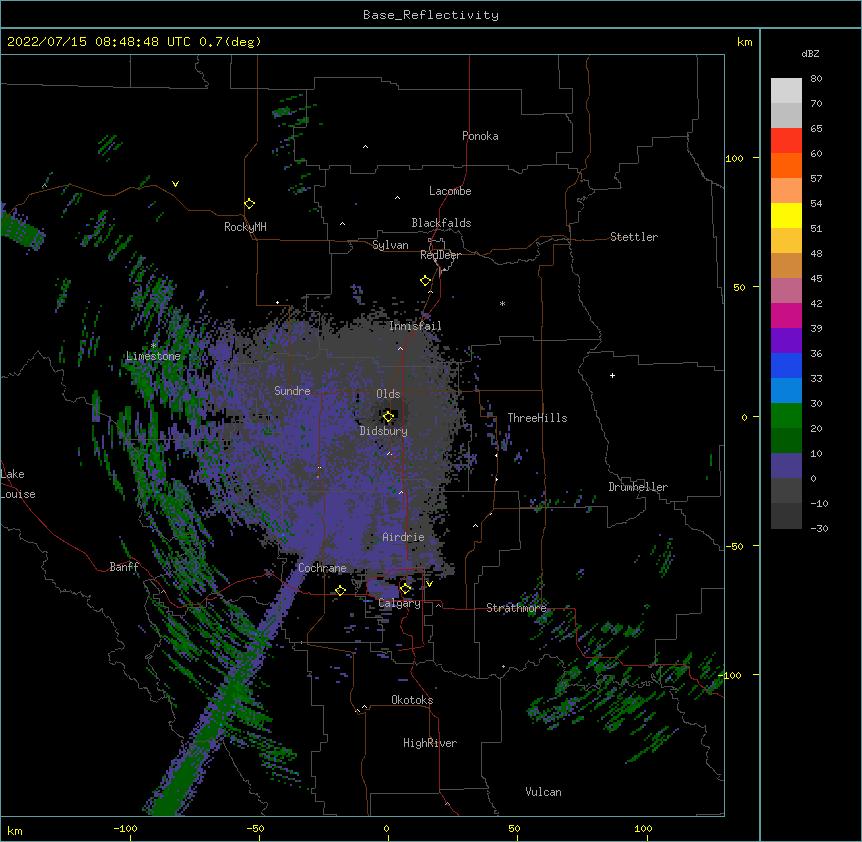The image size is (862, 842).
Task: Click the Base_Reflectivity title text
Action: pos(431,15)
